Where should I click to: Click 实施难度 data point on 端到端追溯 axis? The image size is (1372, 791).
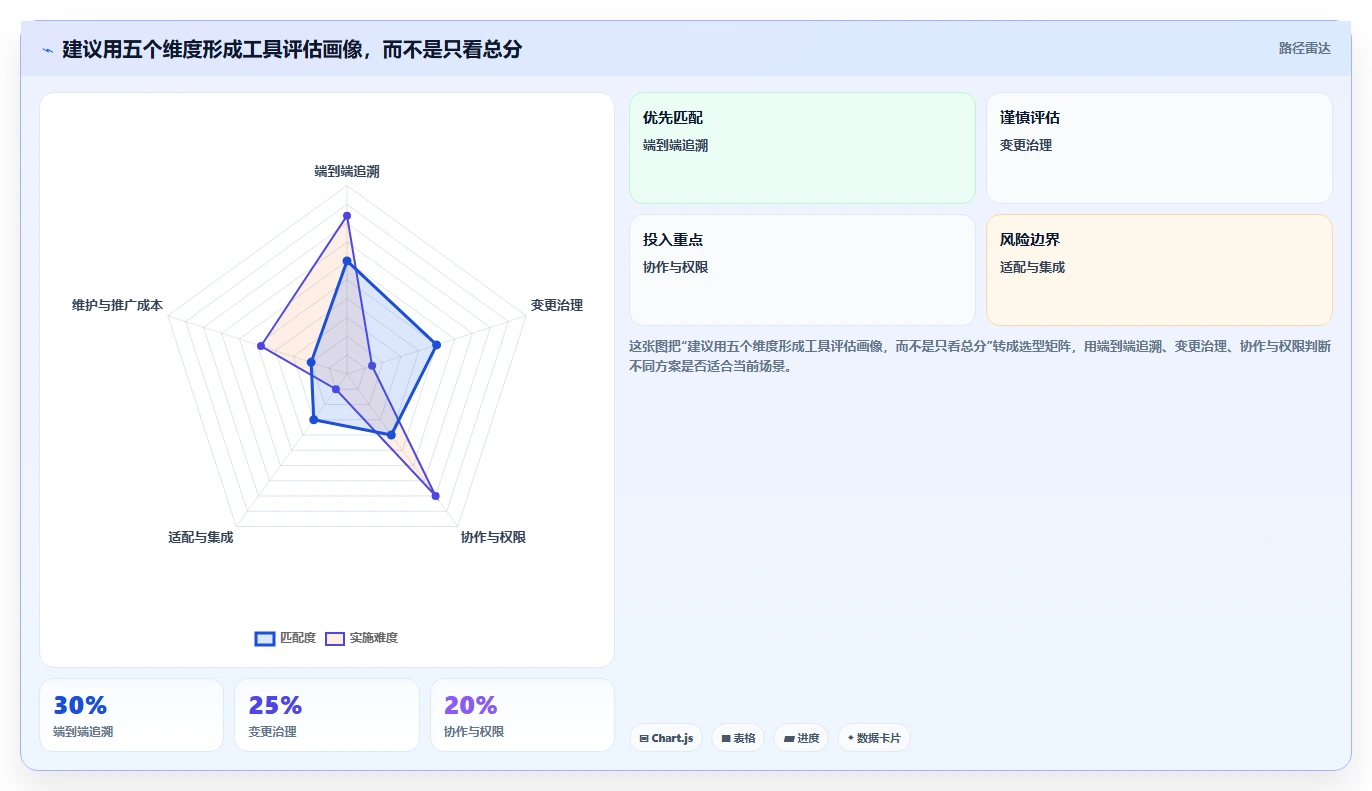coord(347,215)
